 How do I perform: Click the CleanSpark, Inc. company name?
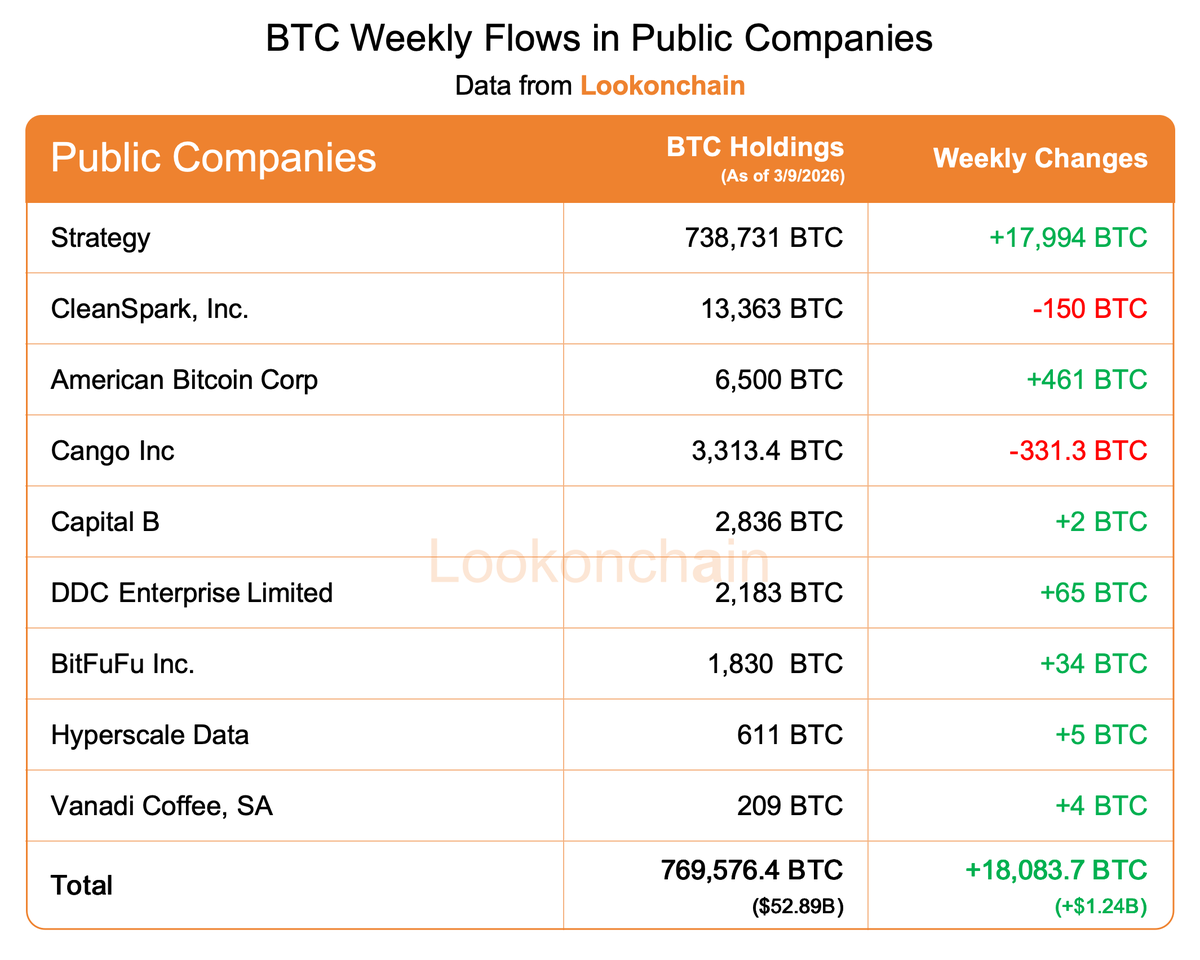coord(150,309)
